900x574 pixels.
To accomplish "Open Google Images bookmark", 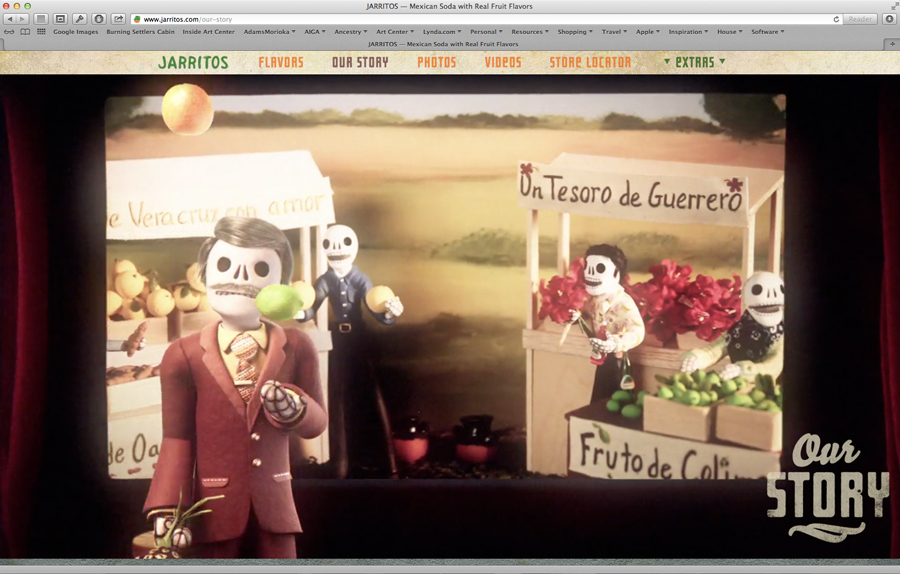I will tap(76, 32).
